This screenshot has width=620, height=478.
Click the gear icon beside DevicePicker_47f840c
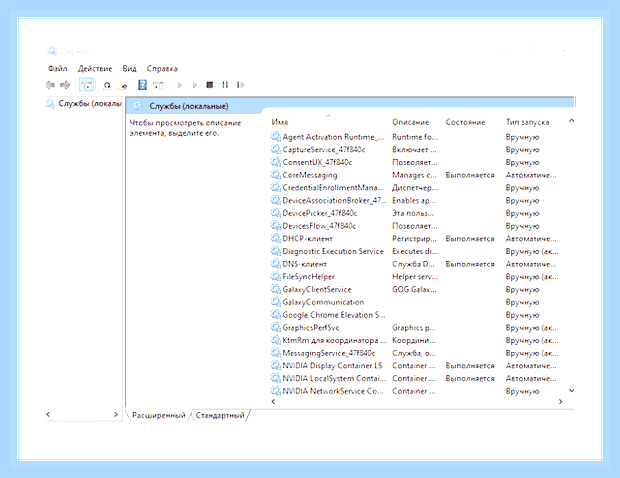[x=276, y=213]
